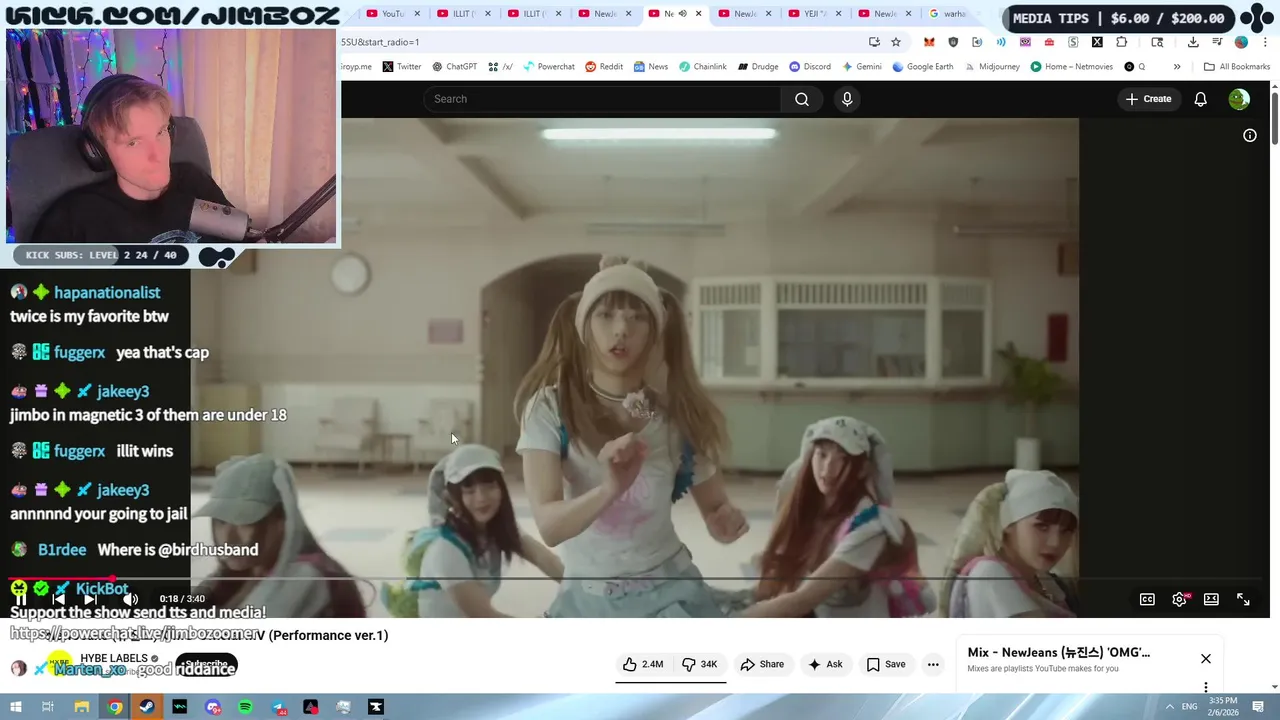Skip to next video in player
1280x720 pixels.
pos(90,599)
